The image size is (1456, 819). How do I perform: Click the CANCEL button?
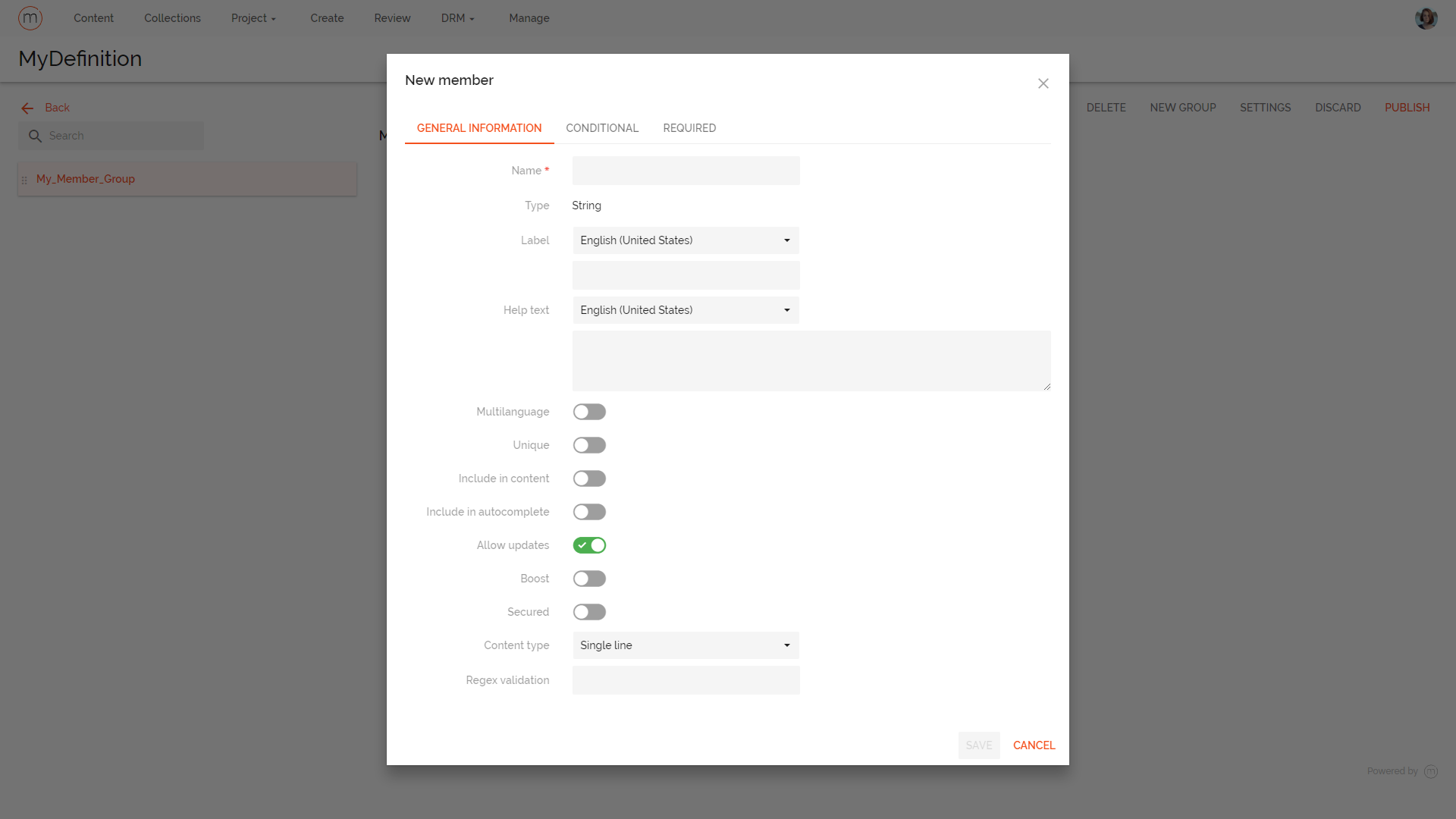tap(1034, 745)
